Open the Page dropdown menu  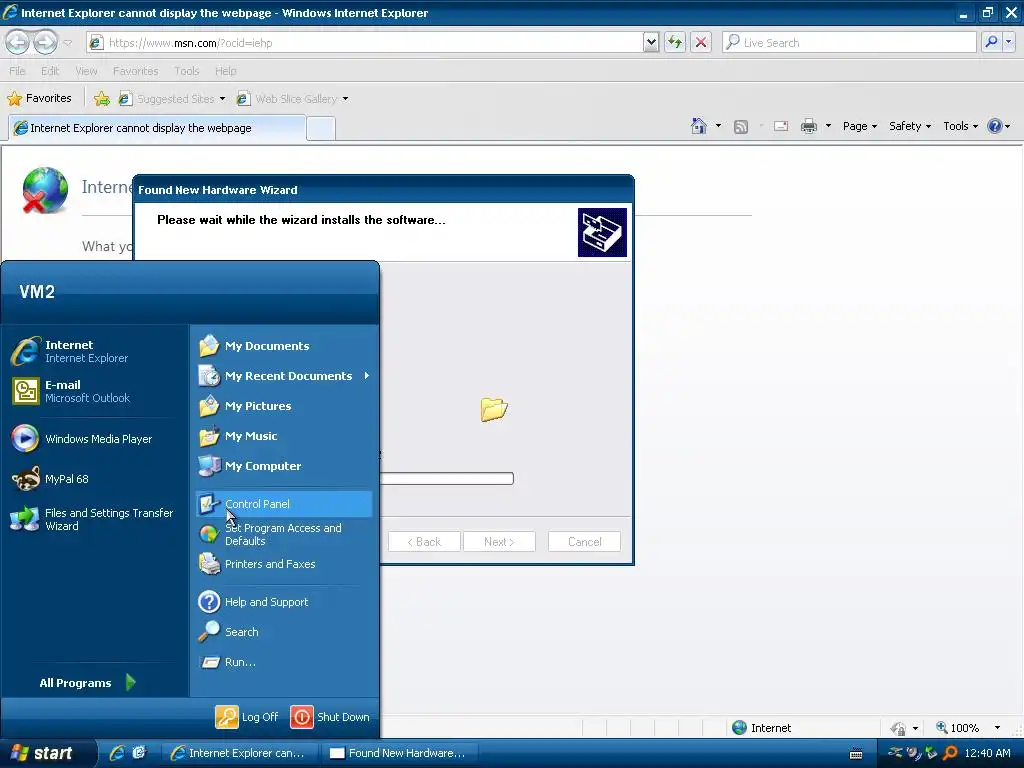point(859,126)
